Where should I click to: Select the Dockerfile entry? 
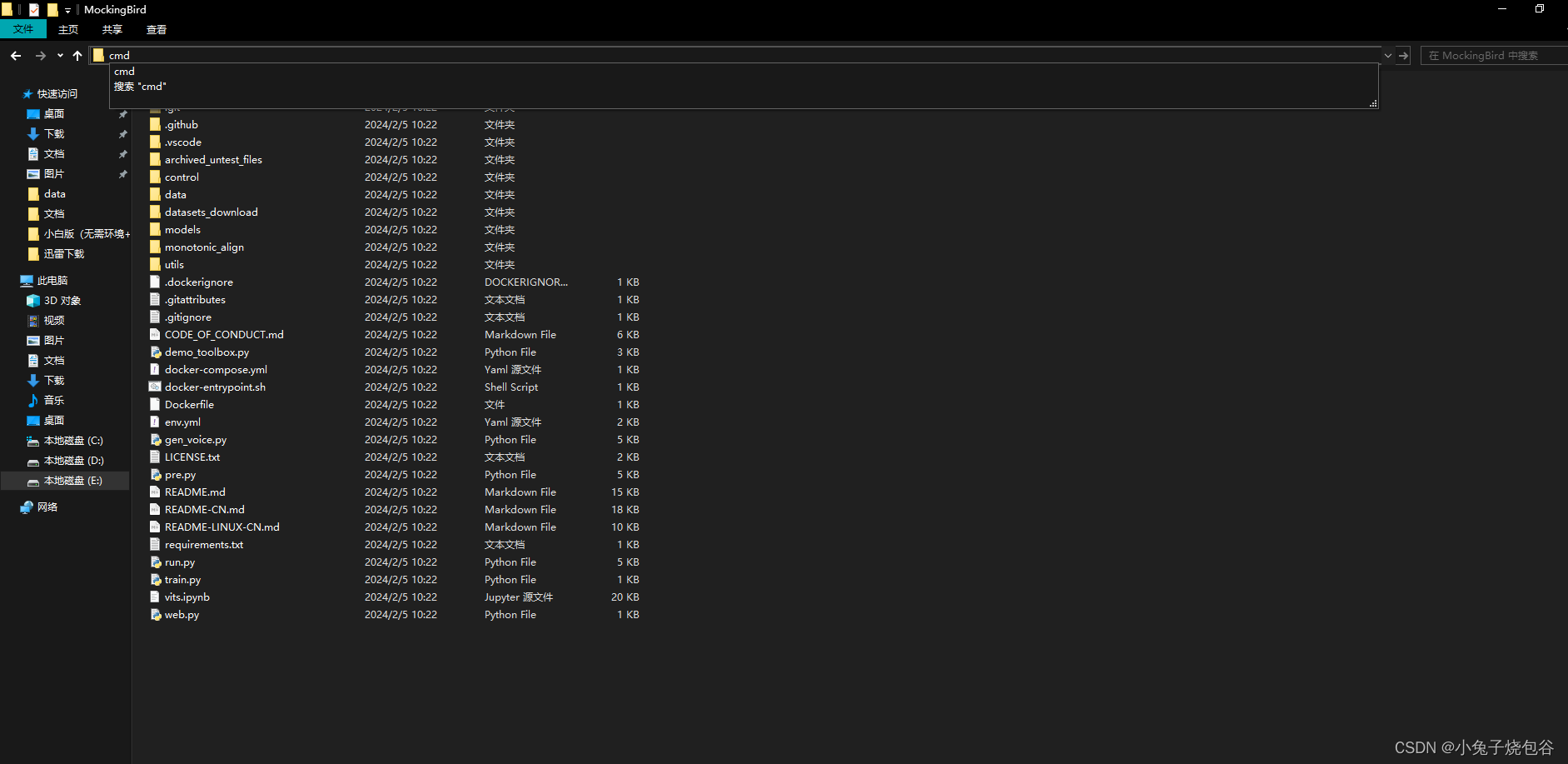click(x=189, y=405)
